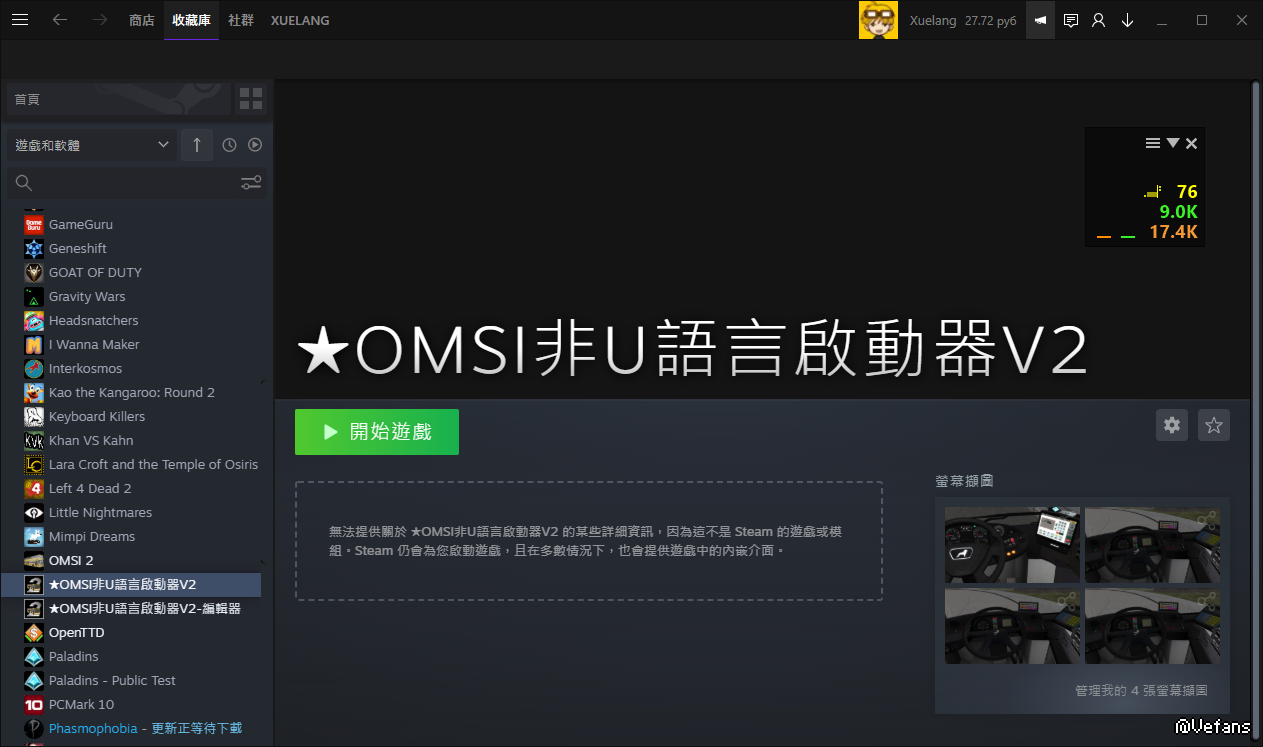Open the first dashboard screenshot thumbnail
This screenshot has height=747, width=1263.
pos(1012,544)
